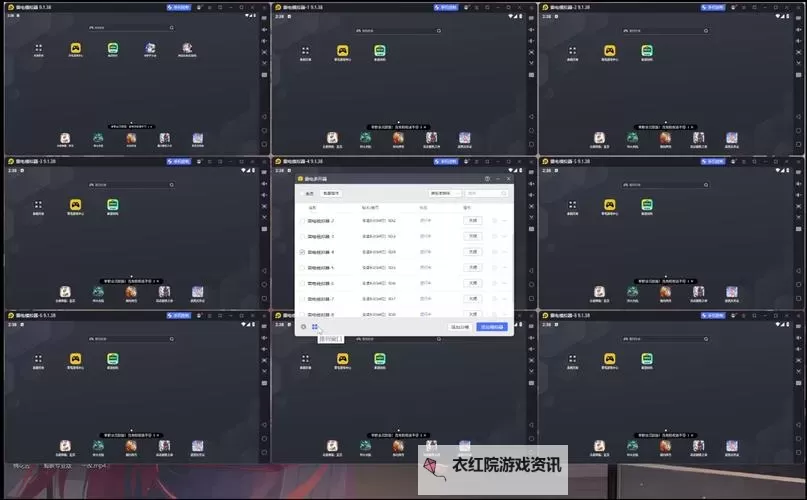Click volume up sidebar icon in 雷电模拟器-1 window
Screen dimensions: 807x500
[532, 30]
